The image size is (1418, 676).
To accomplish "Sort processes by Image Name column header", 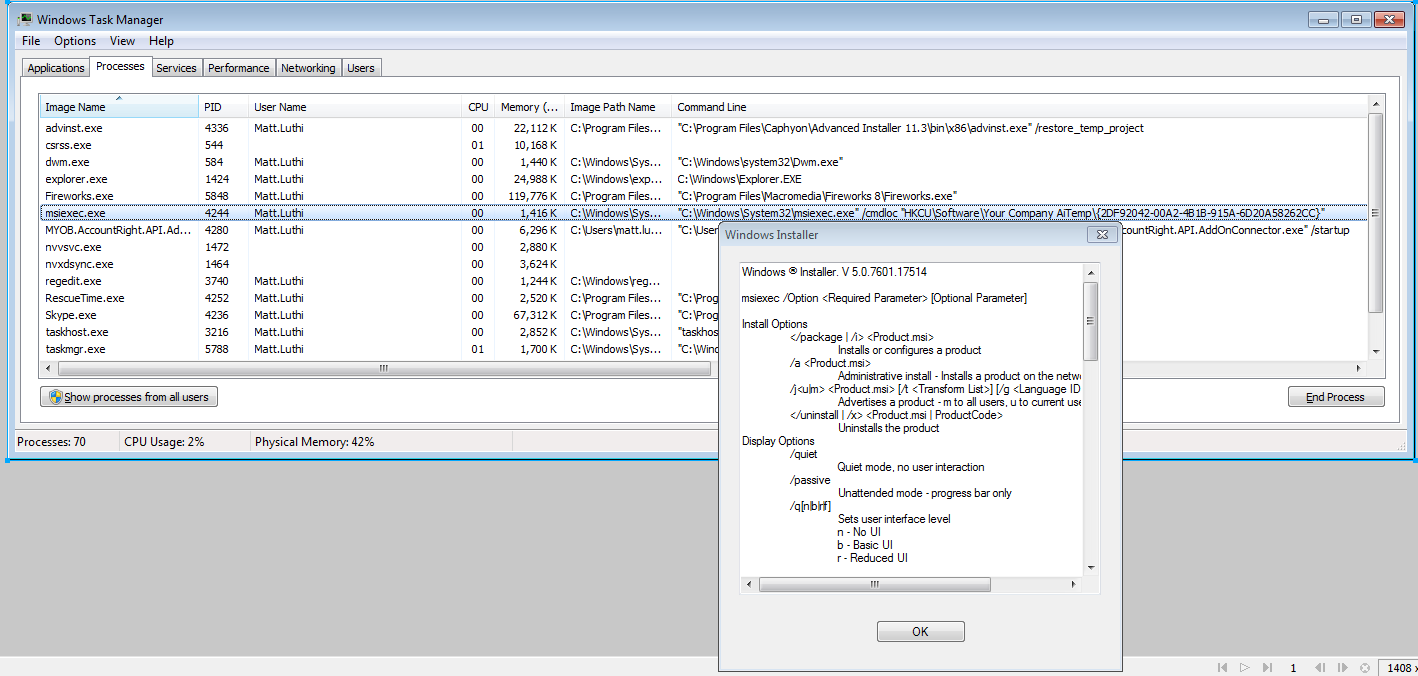I will [118, 107].
